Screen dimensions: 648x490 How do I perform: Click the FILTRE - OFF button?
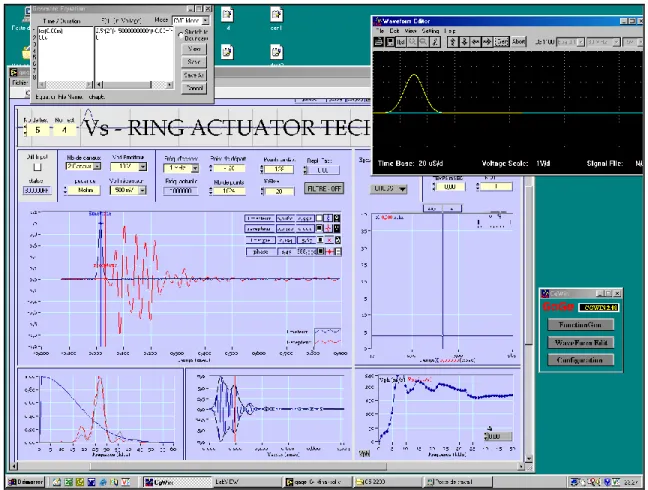(x=324, y=188)
